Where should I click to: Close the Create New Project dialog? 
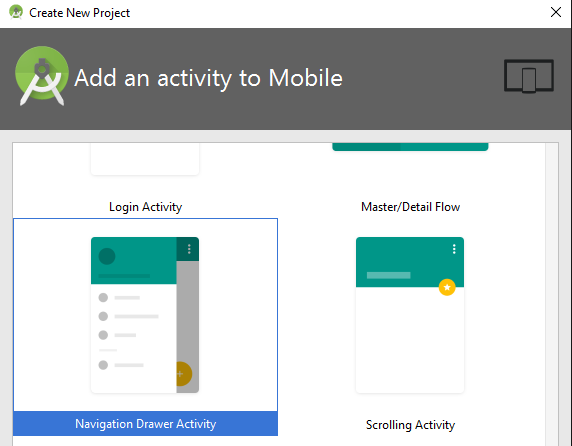pyautogui.click(x=556, y=12)
